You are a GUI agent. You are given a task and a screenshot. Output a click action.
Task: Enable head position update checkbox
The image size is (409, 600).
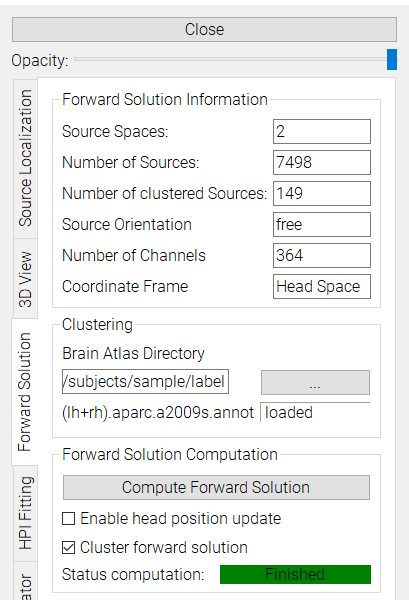pyautogui.click(x=68, y=519)
